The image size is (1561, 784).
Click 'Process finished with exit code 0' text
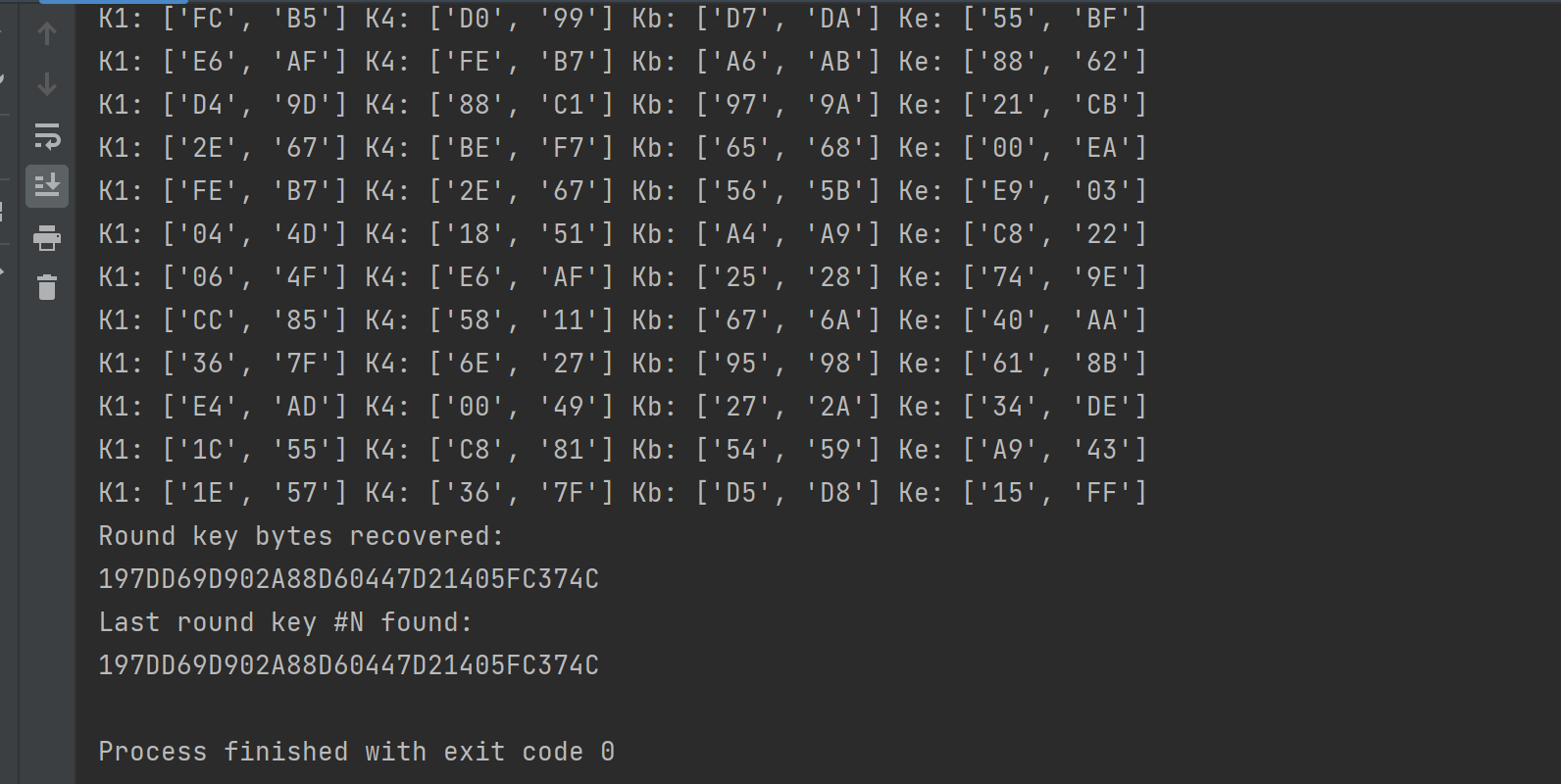356,752
